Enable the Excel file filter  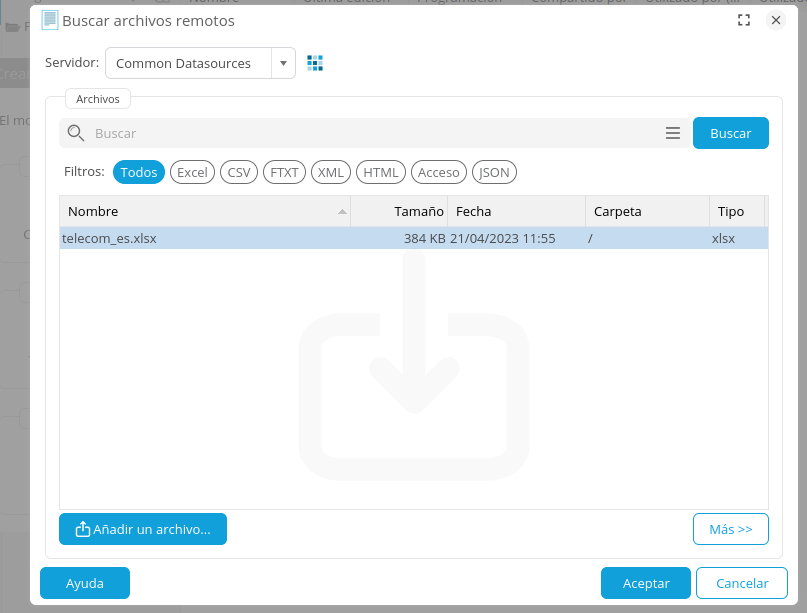tap(192, 172)
